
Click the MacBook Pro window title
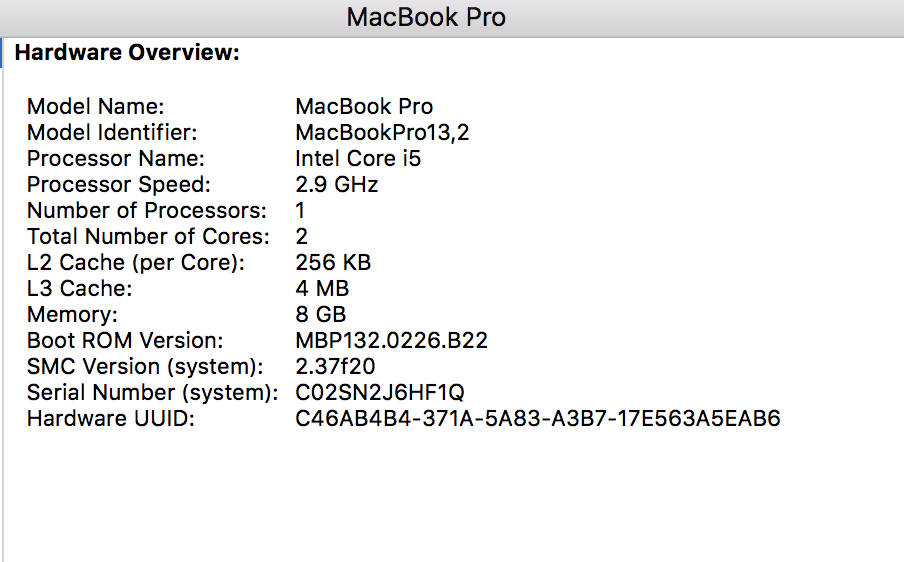tap(426, 17)
